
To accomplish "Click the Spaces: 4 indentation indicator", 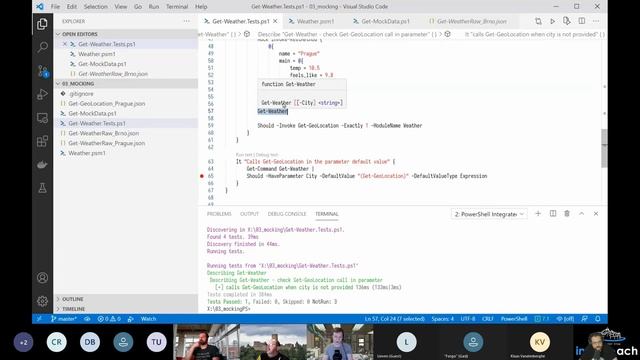I will [x=443, y=319].
